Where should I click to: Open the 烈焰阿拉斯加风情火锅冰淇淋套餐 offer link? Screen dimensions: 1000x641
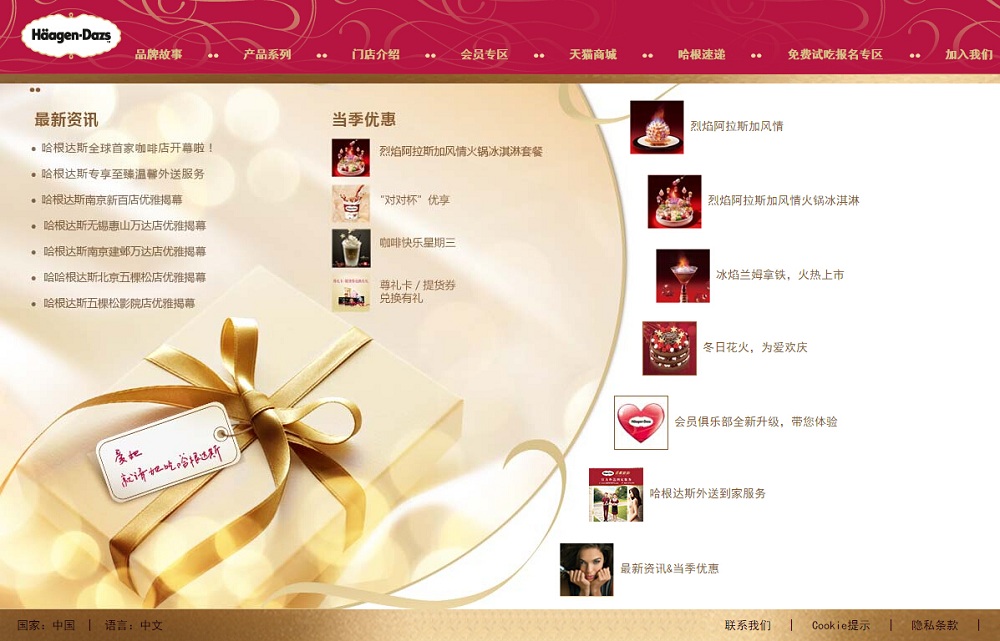[461, 151]
